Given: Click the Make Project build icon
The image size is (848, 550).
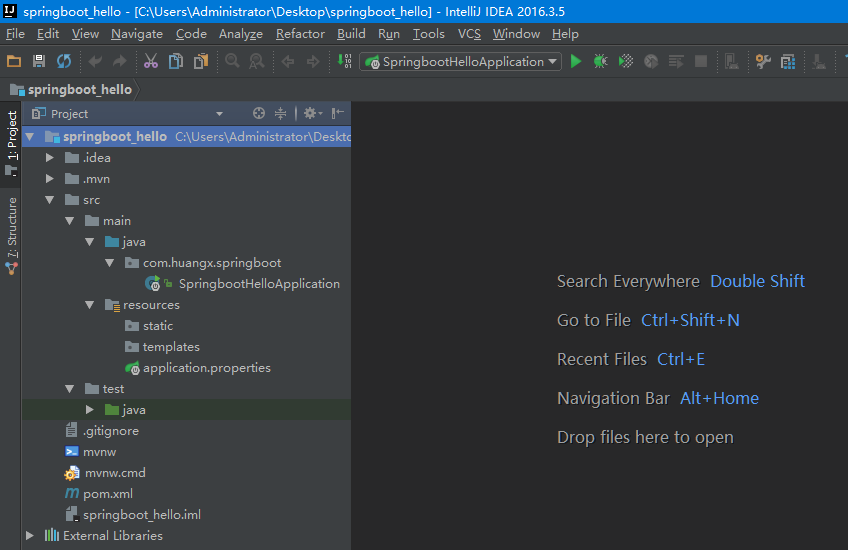Looking at the screenshot, I should (x=344, y=61).
